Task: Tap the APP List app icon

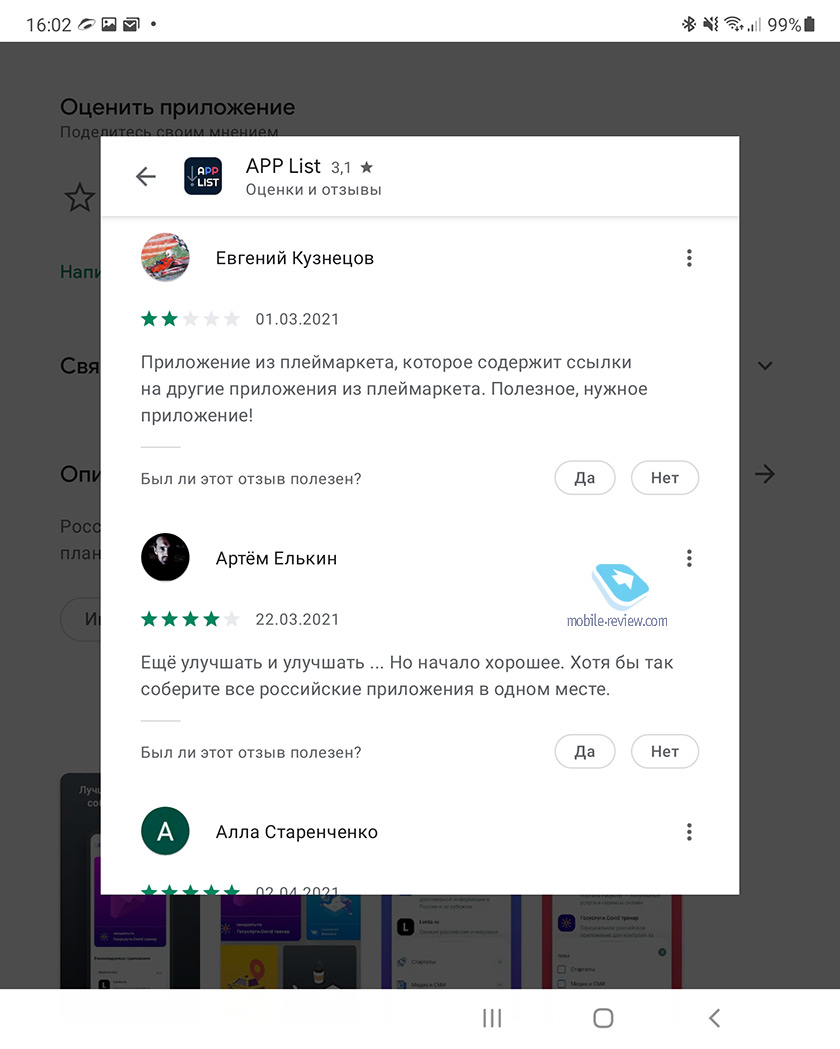Action: pos(203,176)
